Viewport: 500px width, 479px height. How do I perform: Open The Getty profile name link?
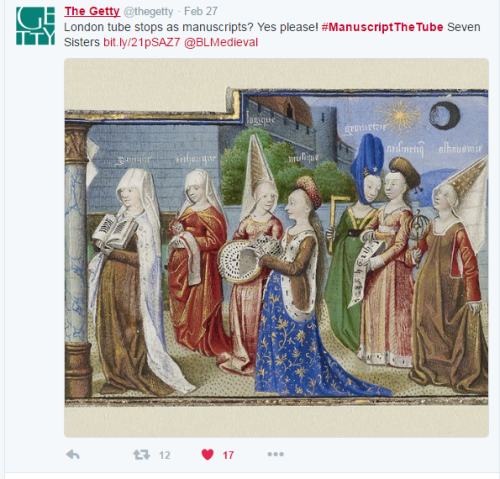click(x=92, y=11)
